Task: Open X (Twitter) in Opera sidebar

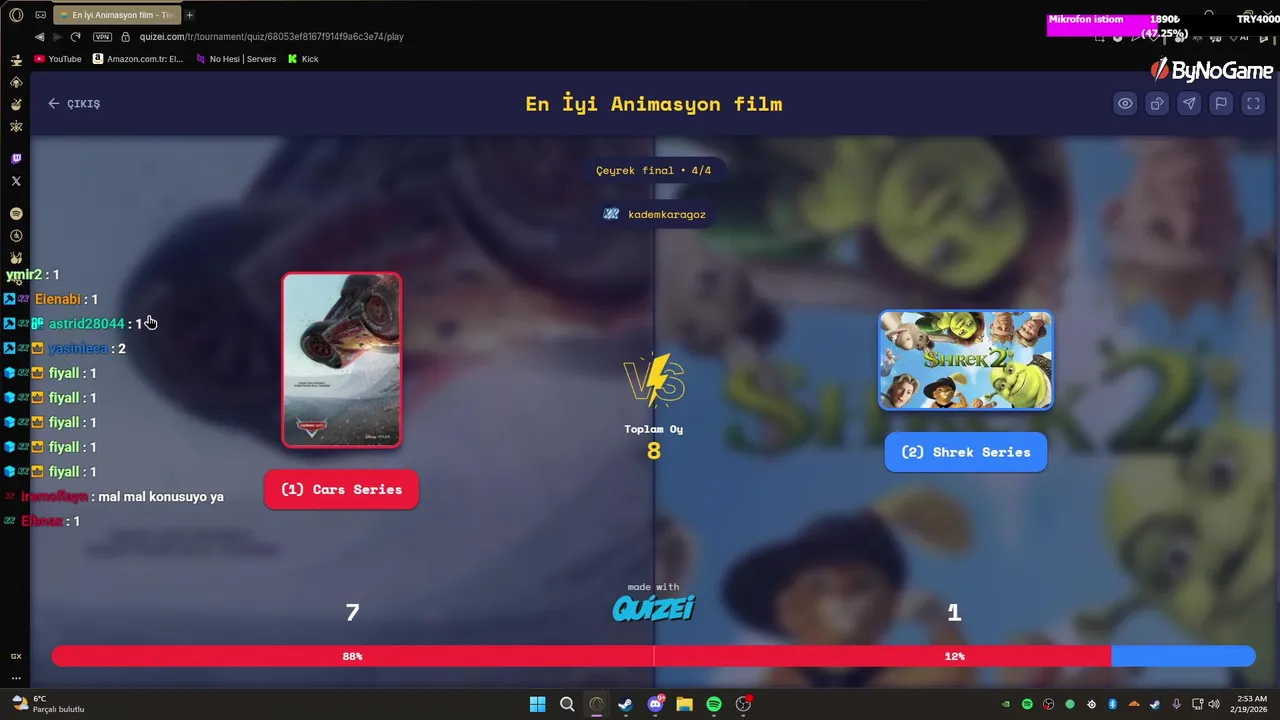Action: click(16, 181)
